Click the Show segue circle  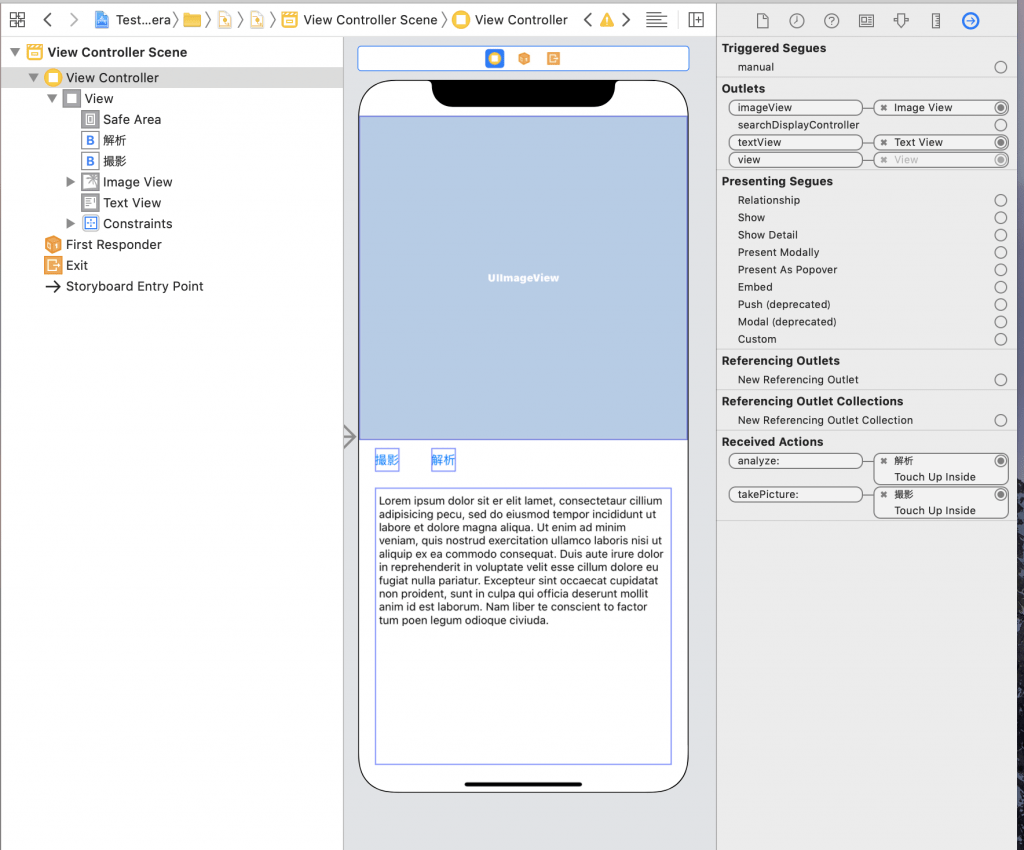1000,217
